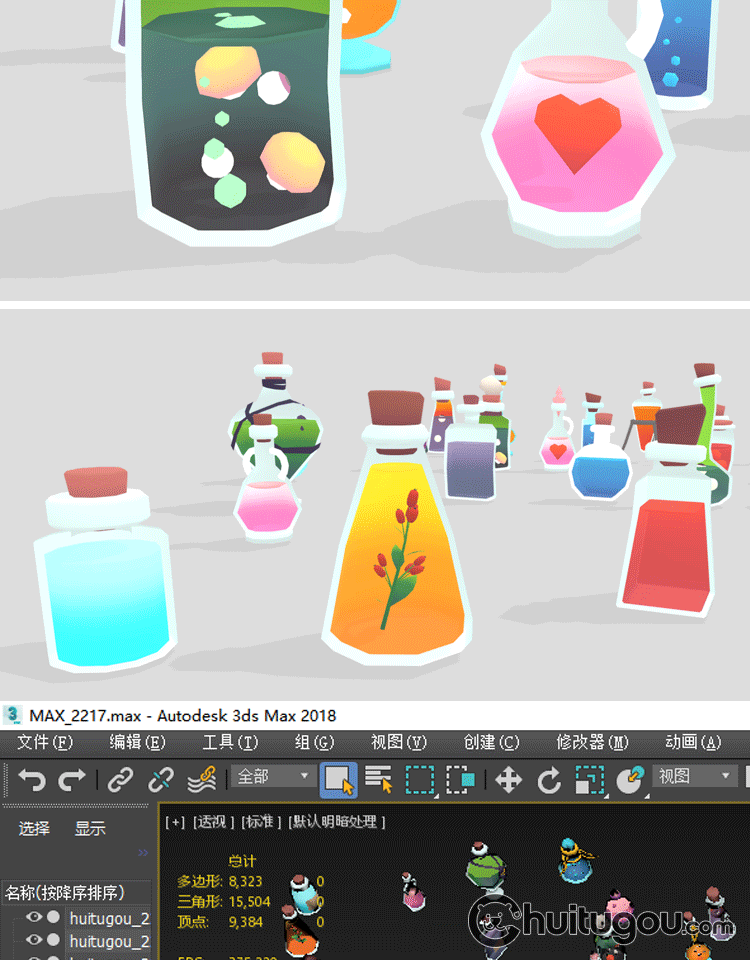Select the Select and Link tool
This screenshot has width=750, height=960.
[120, 779]
